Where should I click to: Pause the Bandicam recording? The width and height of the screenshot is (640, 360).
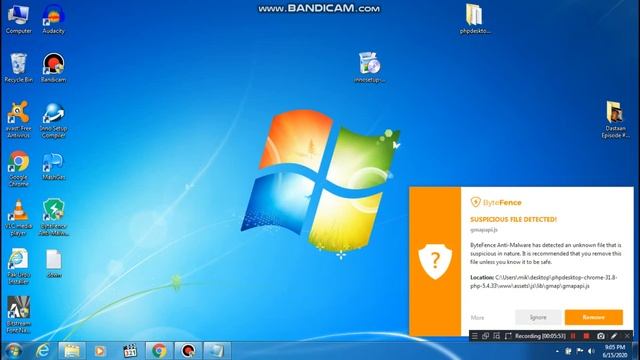[x=573, y=336]
